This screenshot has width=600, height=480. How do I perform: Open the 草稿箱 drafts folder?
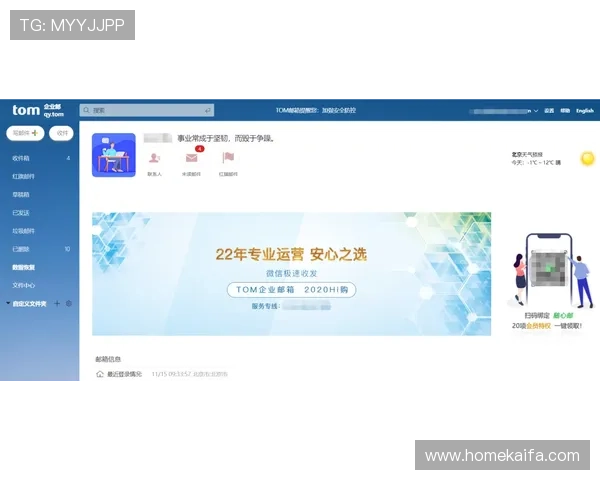click(21, 194)
